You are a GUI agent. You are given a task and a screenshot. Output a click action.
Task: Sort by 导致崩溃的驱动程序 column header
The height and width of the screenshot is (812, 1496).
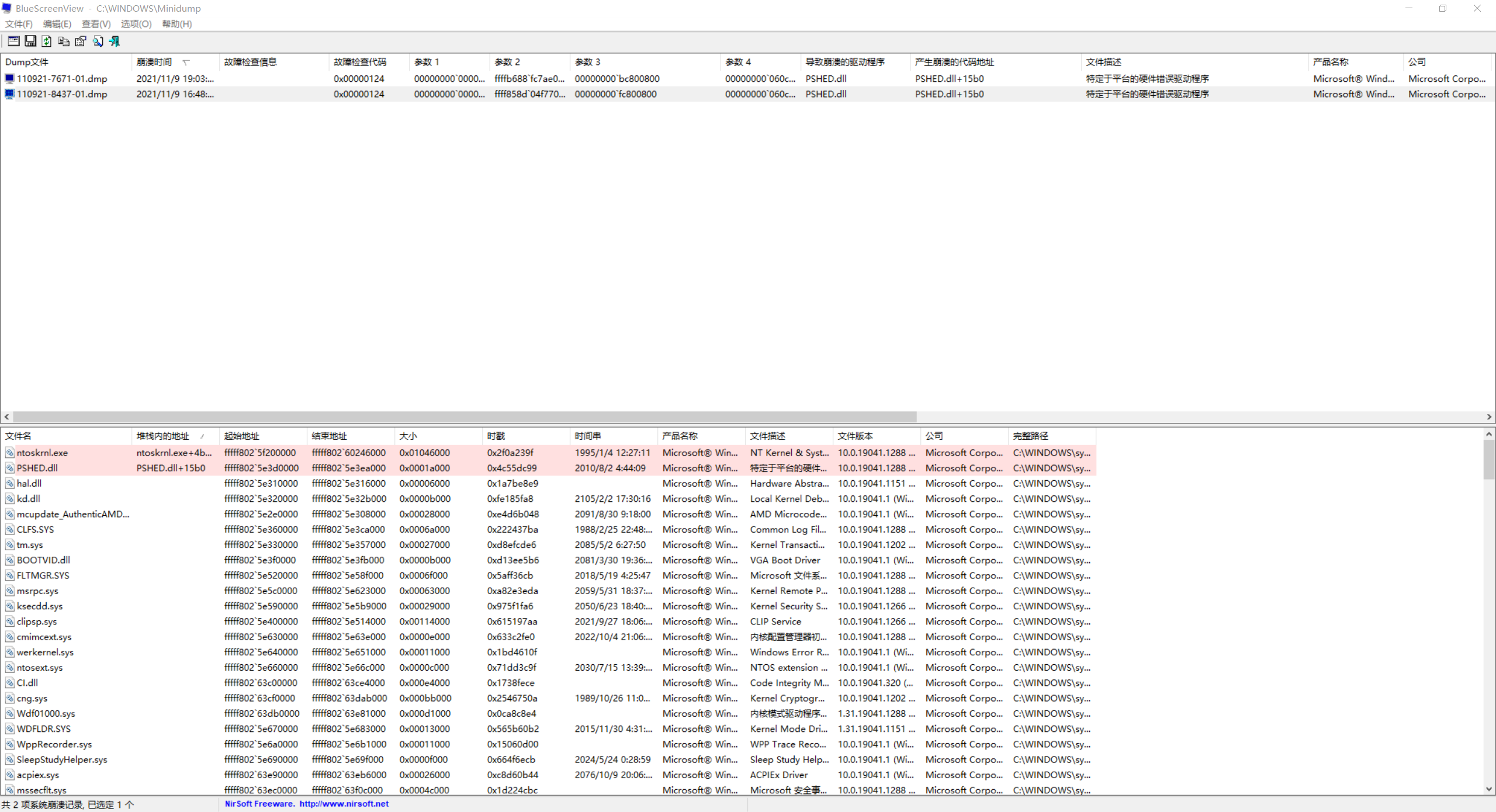855,62
